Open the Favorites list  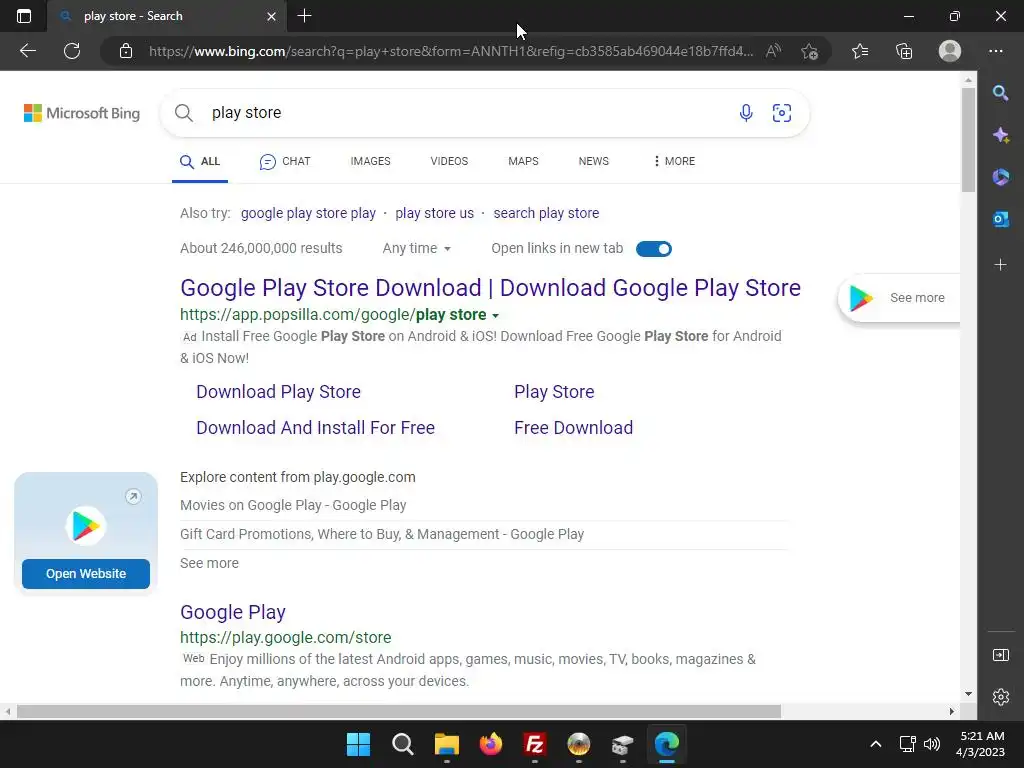point(860,51)
